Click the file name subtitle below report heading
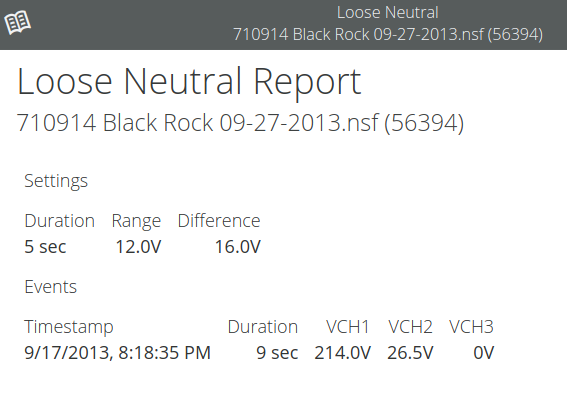Viewport: 567px width, 393px height. coord(240,123)
